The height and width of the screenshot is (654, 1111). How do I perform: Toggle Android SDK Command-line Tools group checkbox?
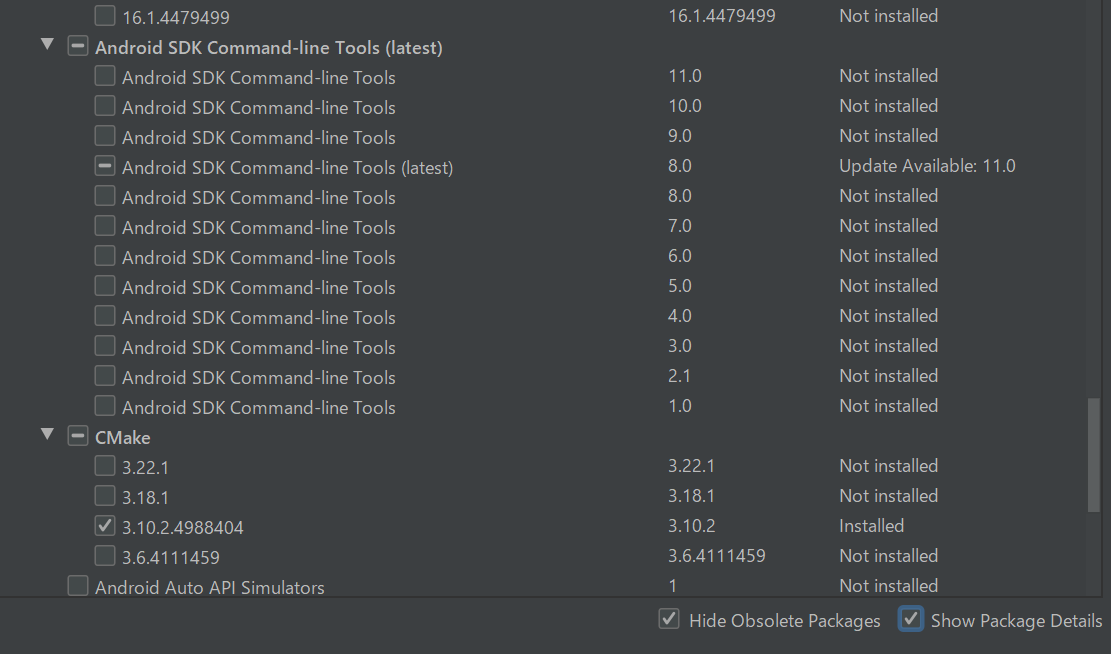coord(77,46)
